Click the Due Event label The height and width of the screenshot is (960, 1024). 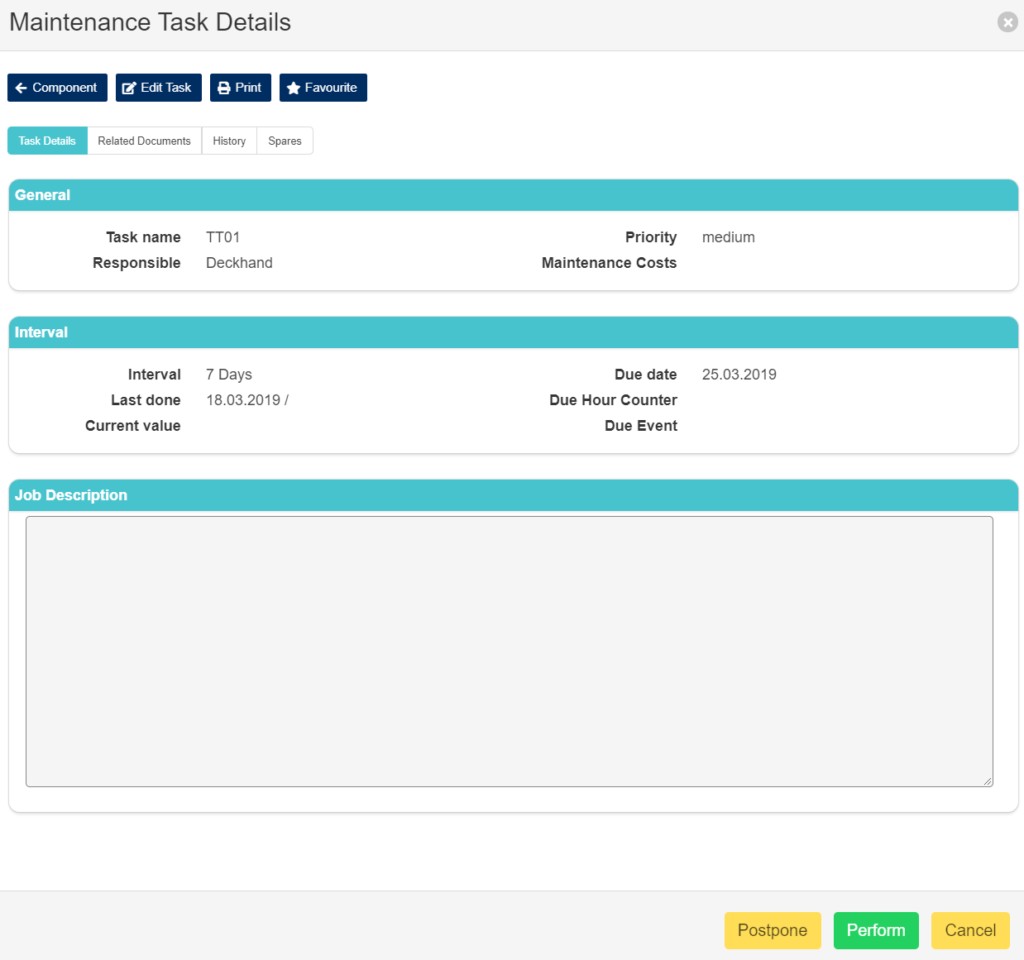(x=641, y=426)
